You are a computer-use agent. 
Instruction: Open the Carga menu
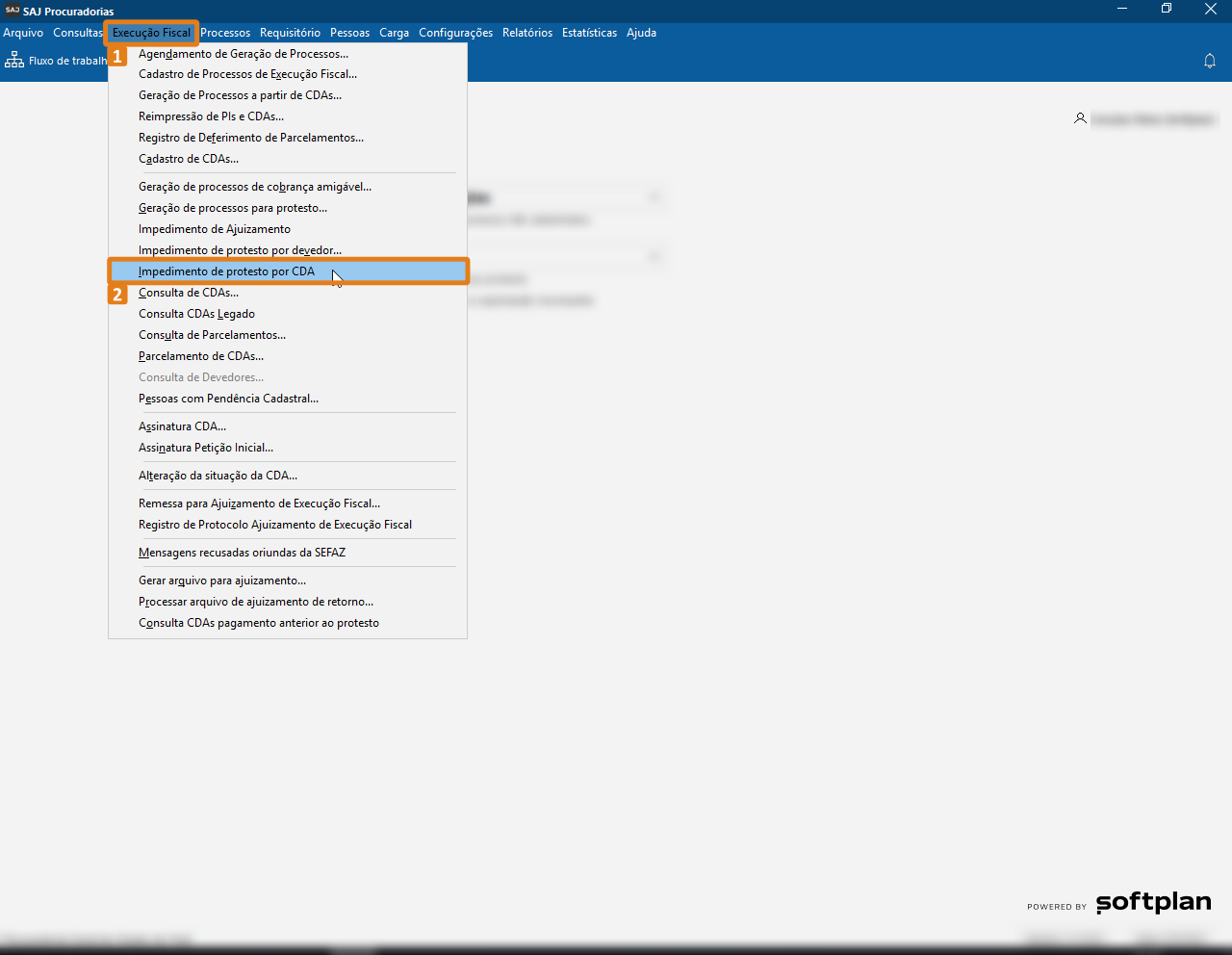point(394,33)
